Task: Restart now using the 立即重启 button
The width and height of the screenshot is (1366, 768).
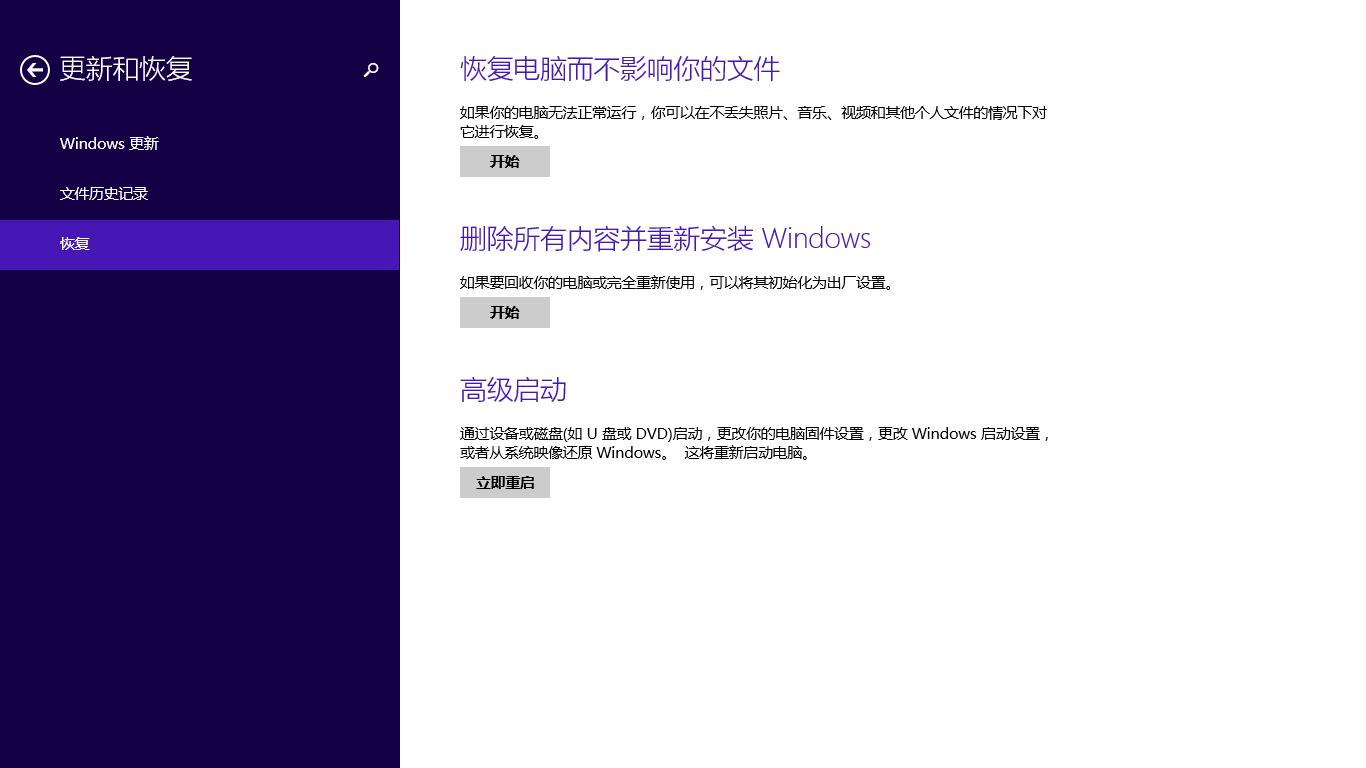Action: (504, 482)
